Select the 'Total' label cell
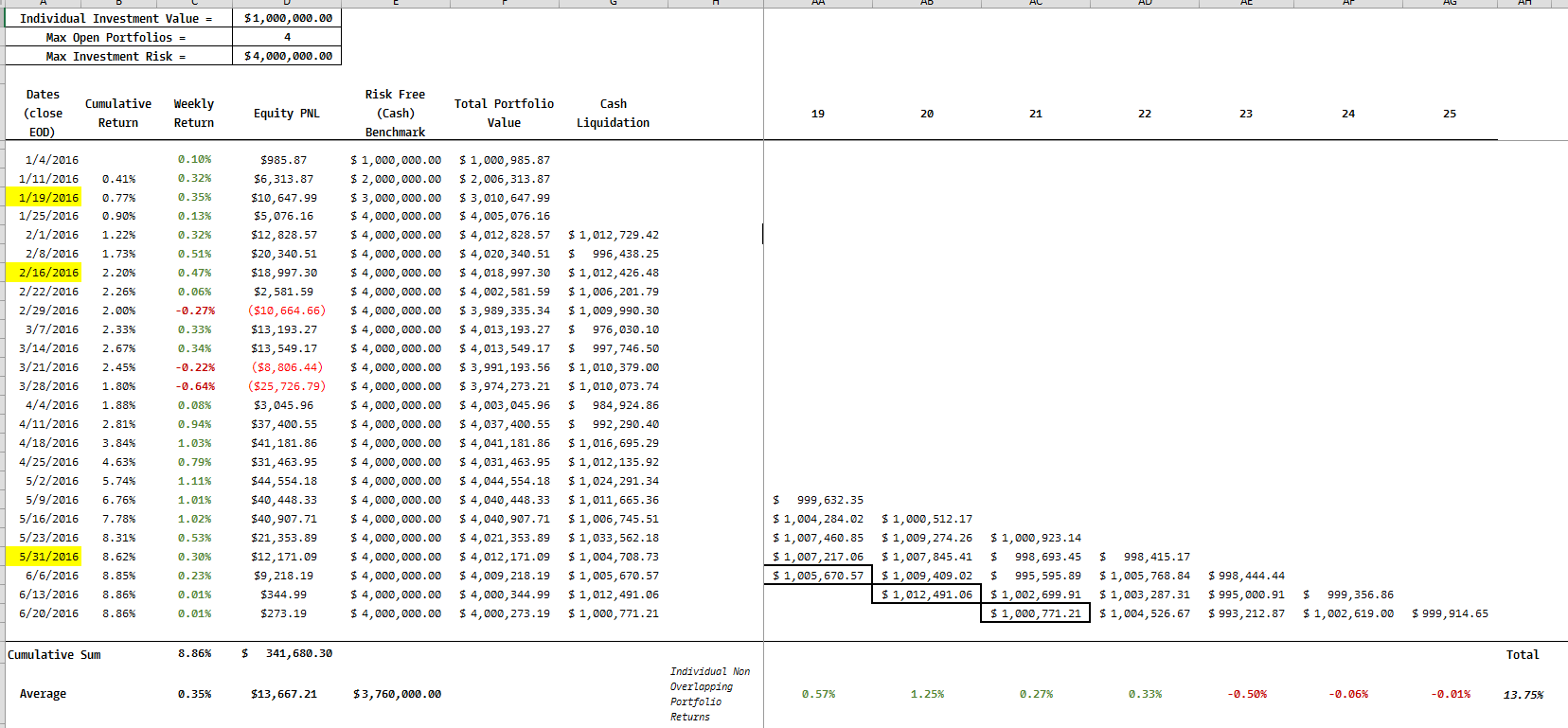Screen dimensions: 1568x728 pyautogui.click(x=1523, y=654)
